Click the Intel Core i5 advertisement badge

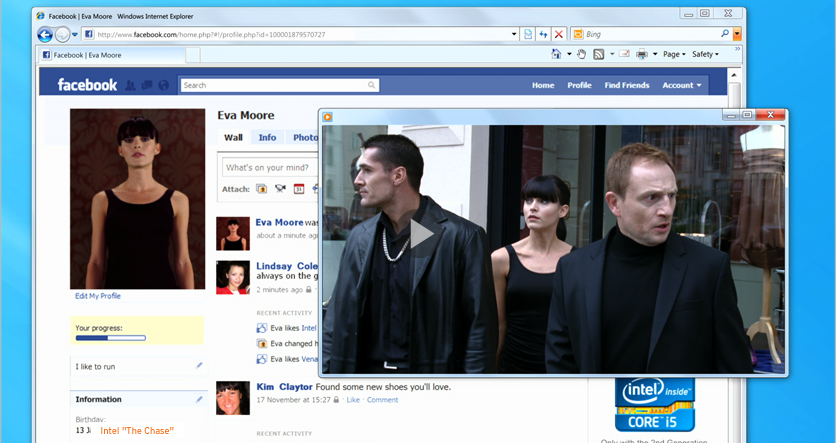coord(655,405)
